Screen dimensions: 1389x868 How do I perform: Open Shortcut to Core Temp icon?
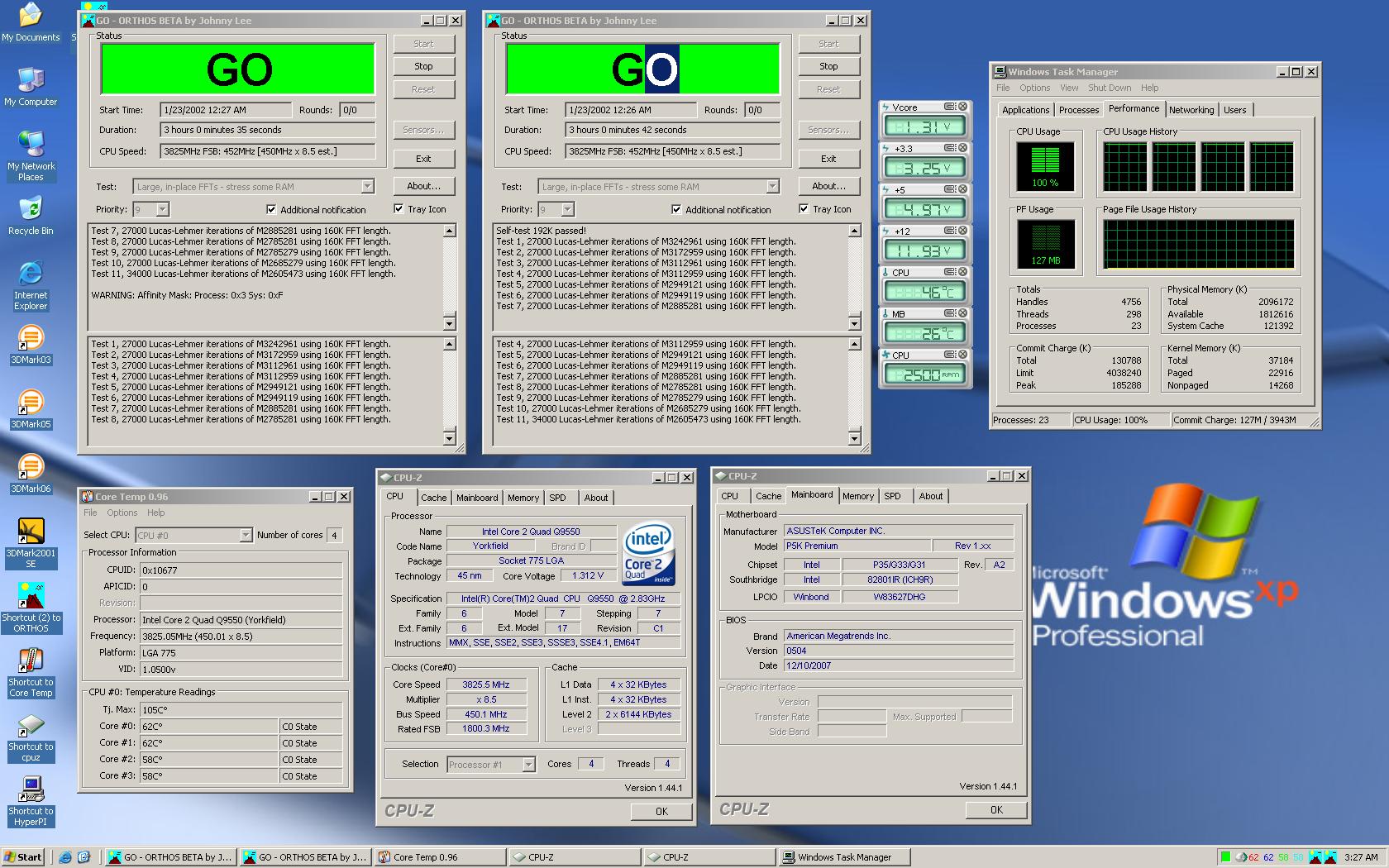click(x=31, y=672)
